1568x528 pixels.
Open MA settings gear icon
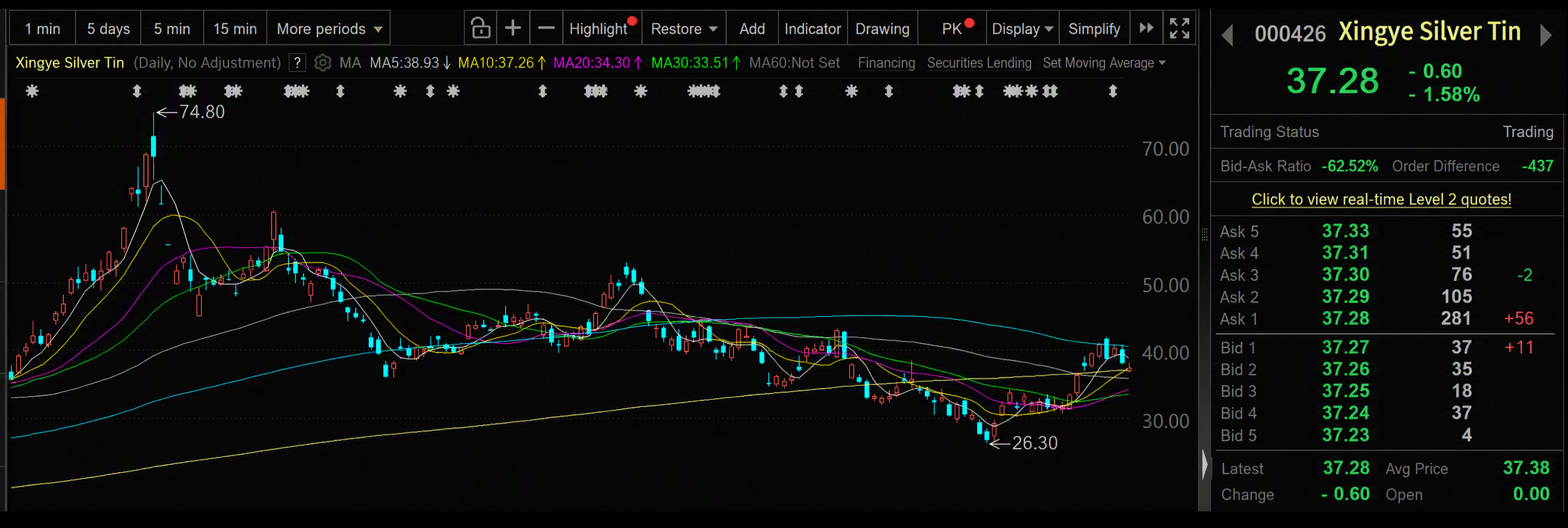323,63
